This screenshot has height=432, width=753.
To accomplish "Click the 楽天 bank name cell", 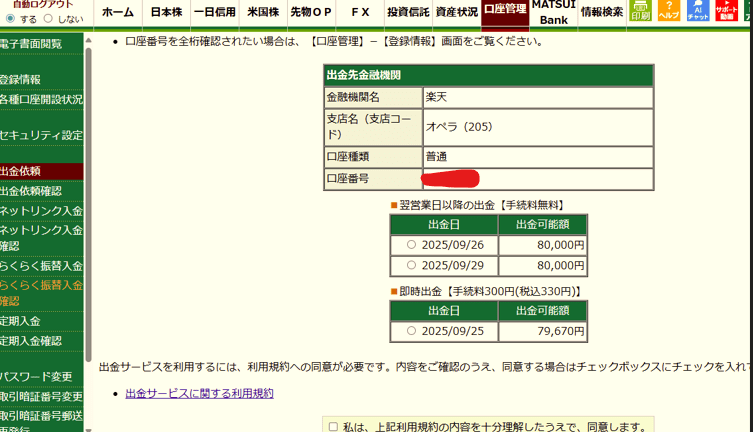I will (538, 97).
